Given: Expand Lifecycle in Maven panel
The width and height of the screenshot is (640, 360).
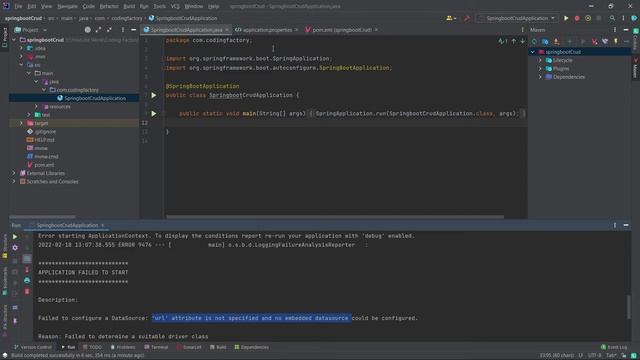Looking at the screenshot, I should 540,60.
